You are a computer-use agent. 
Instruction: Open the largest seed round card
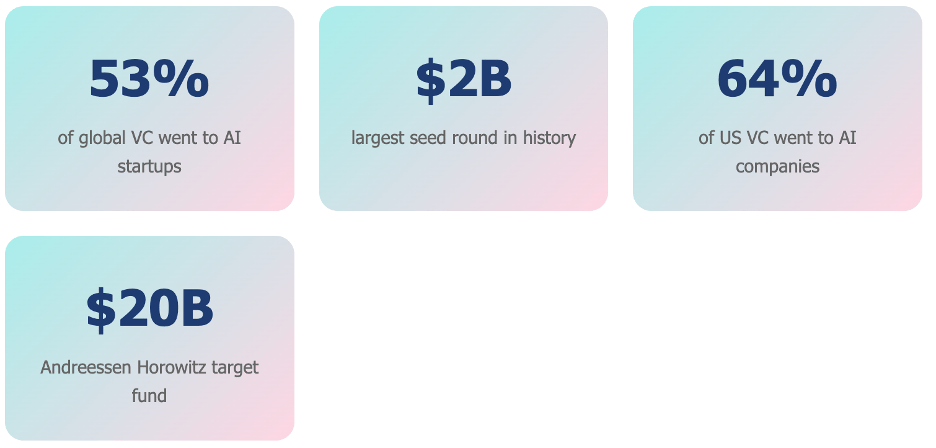(463, 108)
